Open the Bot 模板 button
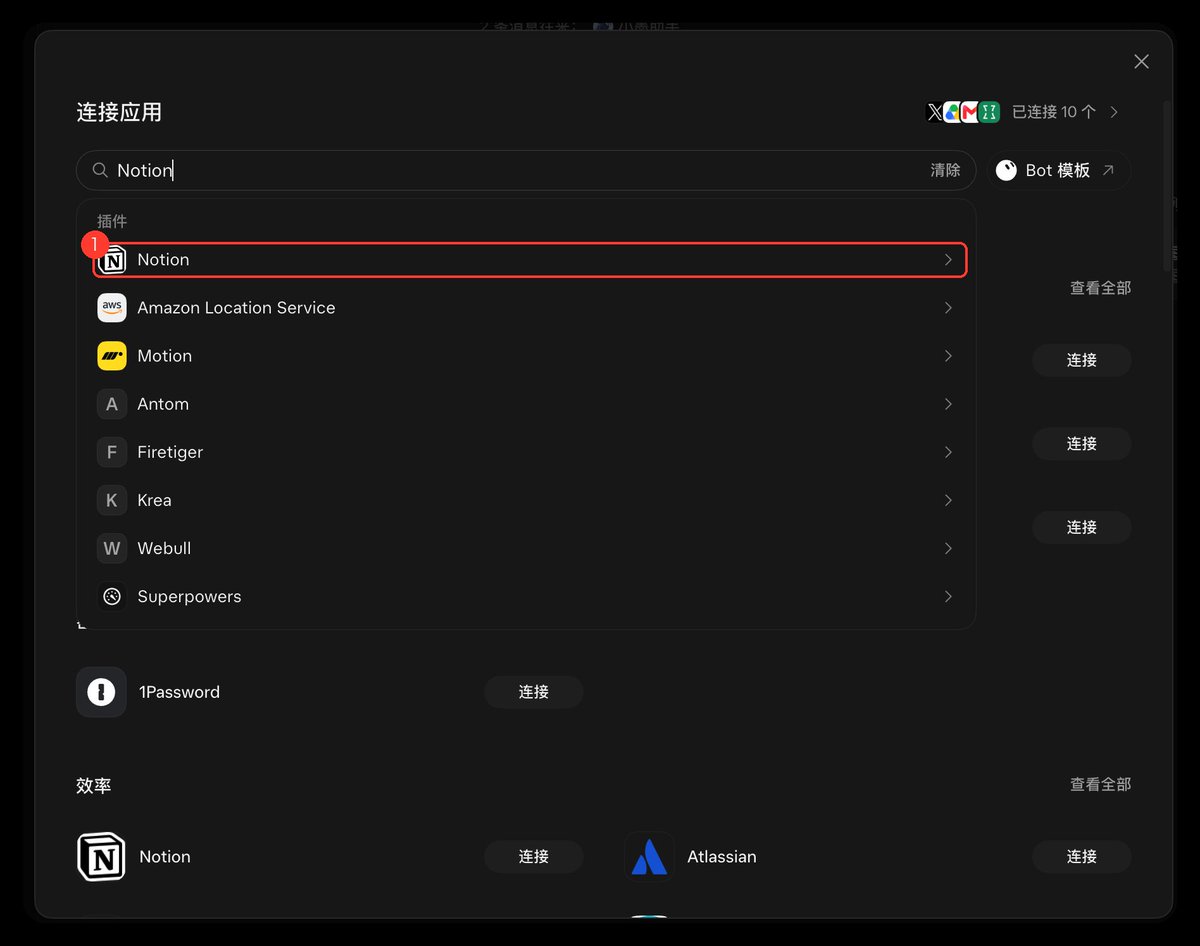Viewport: 1200px width, 946px height. 1059,170
